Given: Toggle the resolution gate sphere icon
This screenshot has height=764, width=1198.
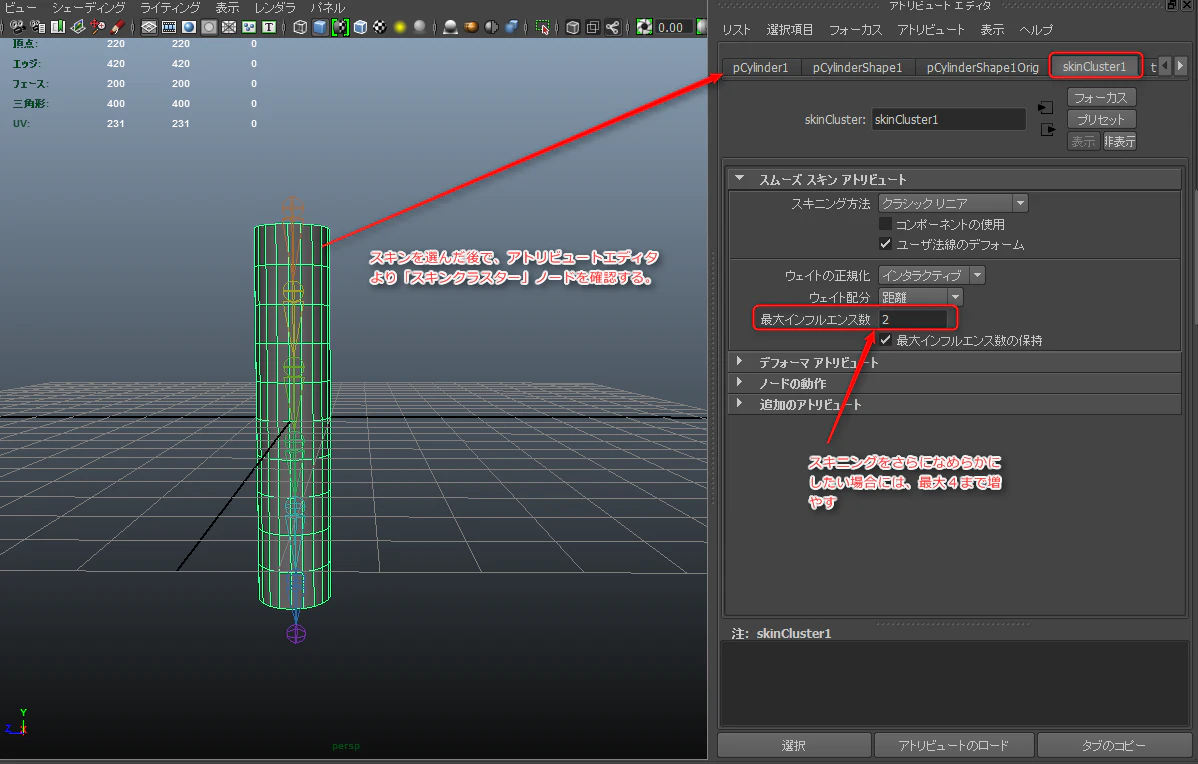Looking at the screenshot, I should [189, 28].
